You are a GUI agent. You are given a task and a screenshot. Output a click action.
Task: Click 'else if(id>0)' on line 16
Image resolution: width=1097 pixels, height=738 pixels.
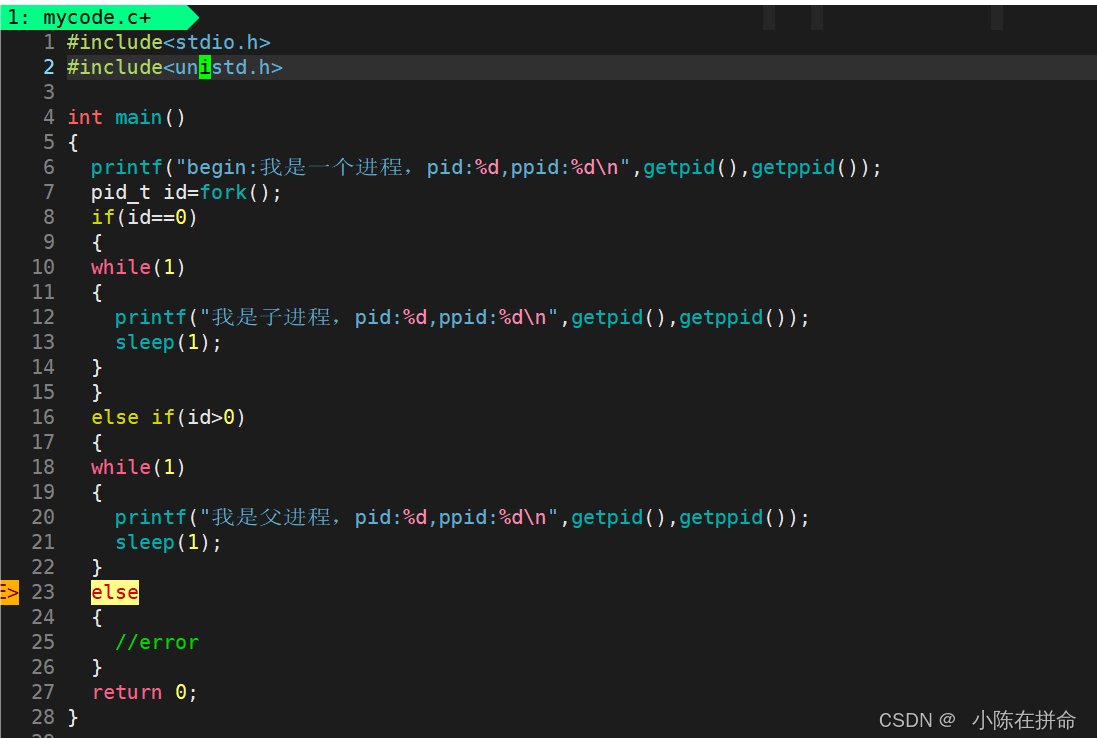tap(168, 418)
